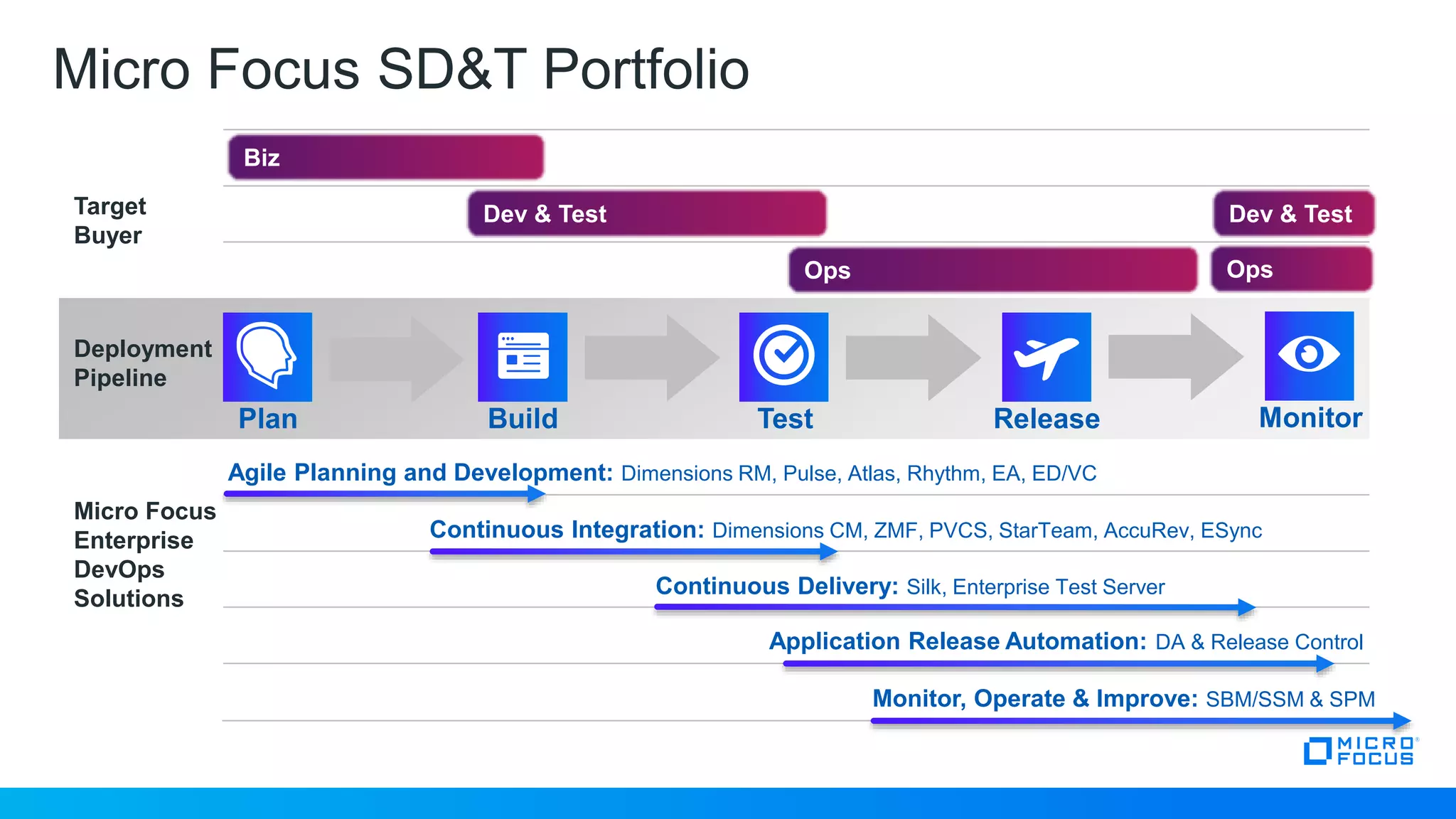
Task: Click 'SBM/SSM & SPM' text
Action: click(x=1290, y=699)
